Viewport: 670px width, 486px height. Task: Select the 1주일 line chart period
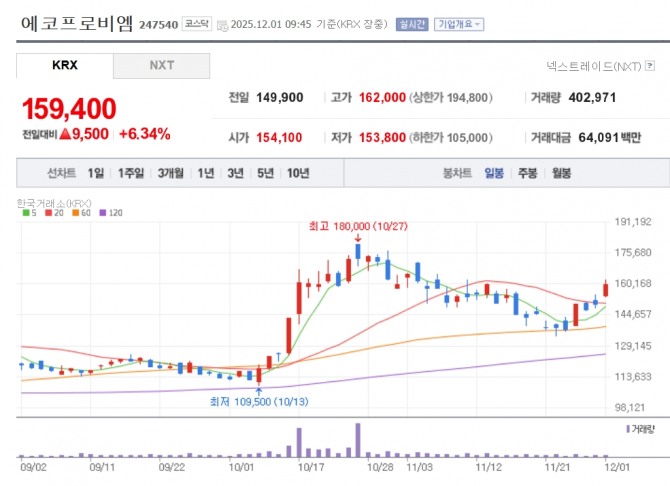pyautogui.click(x=131, y=173)
